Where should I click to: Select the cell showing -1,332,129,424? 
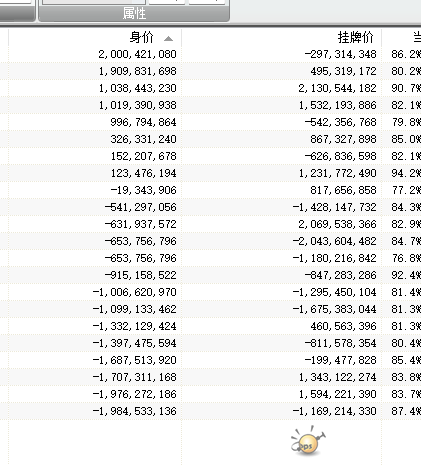click(95, 326)
